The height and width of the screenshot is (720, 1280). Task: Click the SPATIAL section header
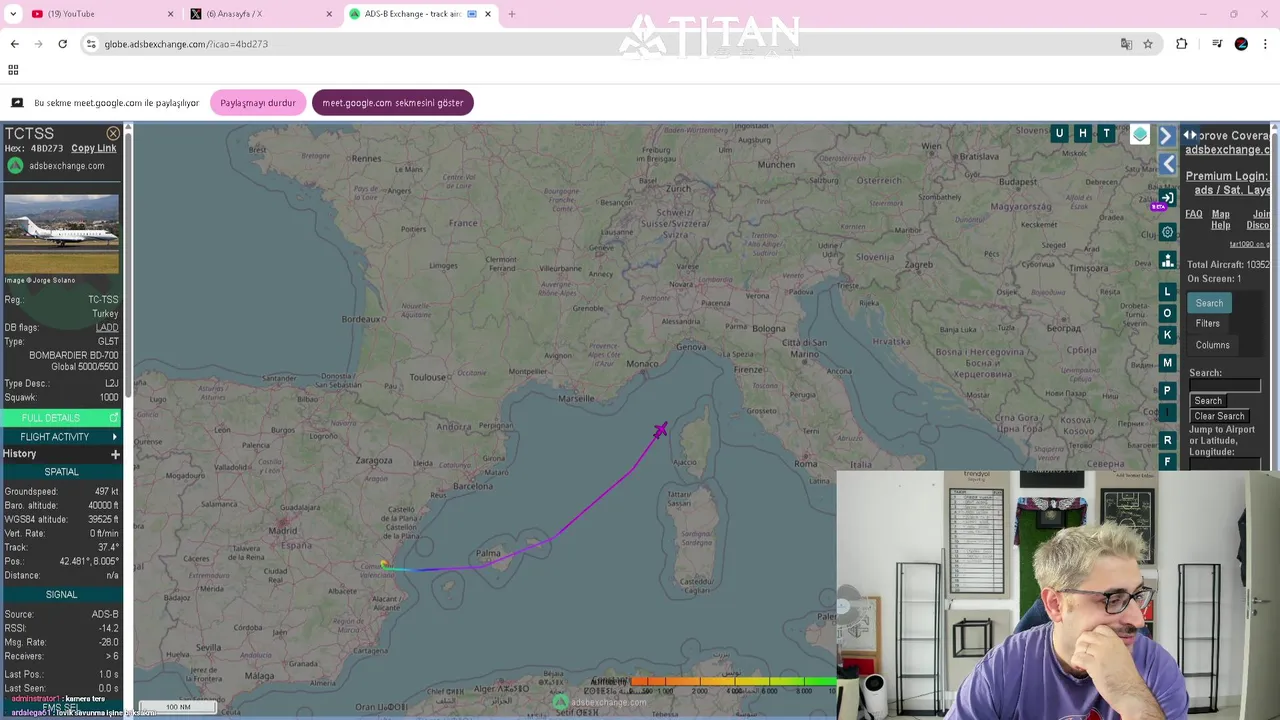pos(61,472)
